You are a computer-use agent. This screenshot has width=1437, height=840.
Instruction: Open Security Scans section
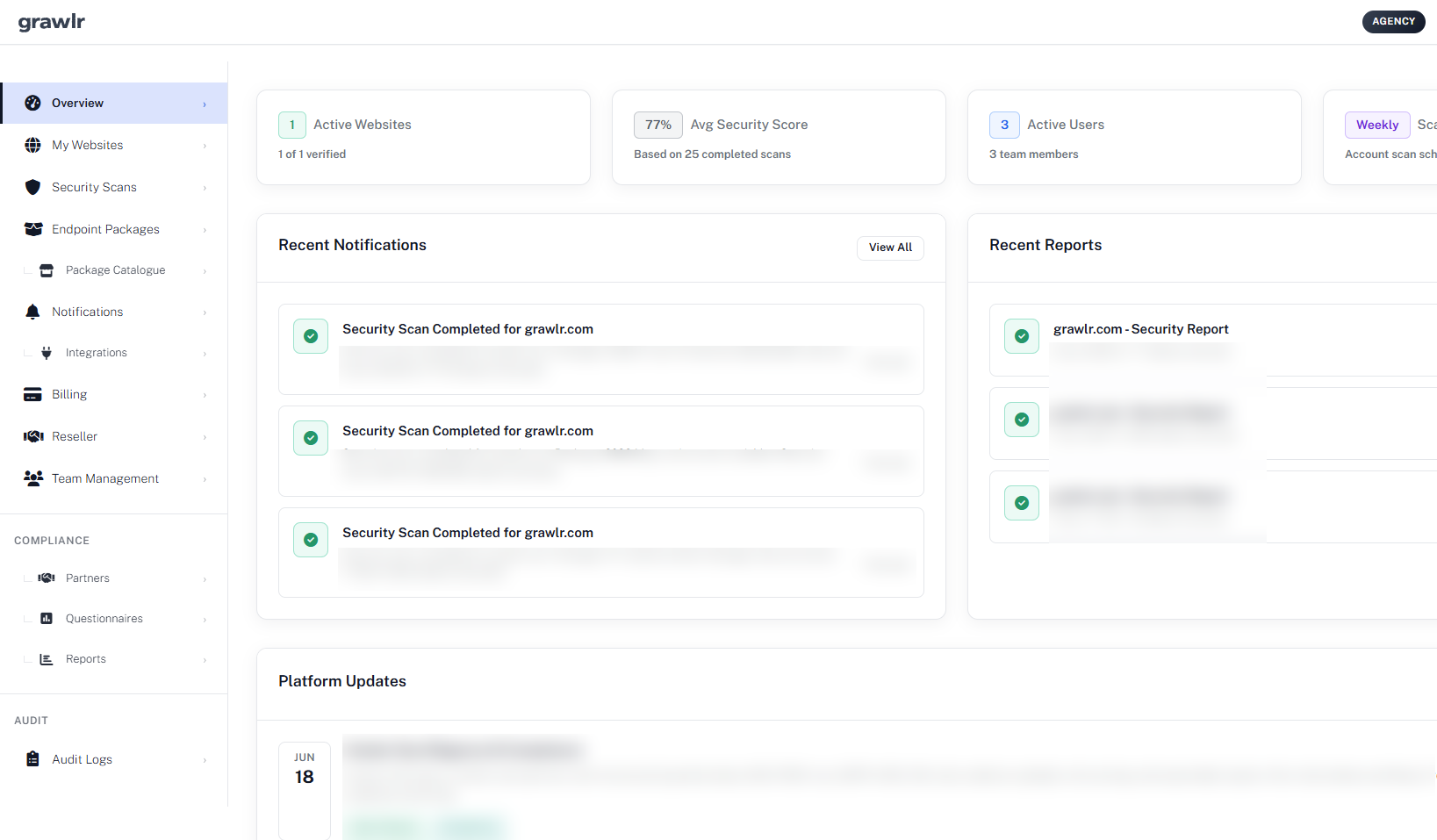[114, 187]
